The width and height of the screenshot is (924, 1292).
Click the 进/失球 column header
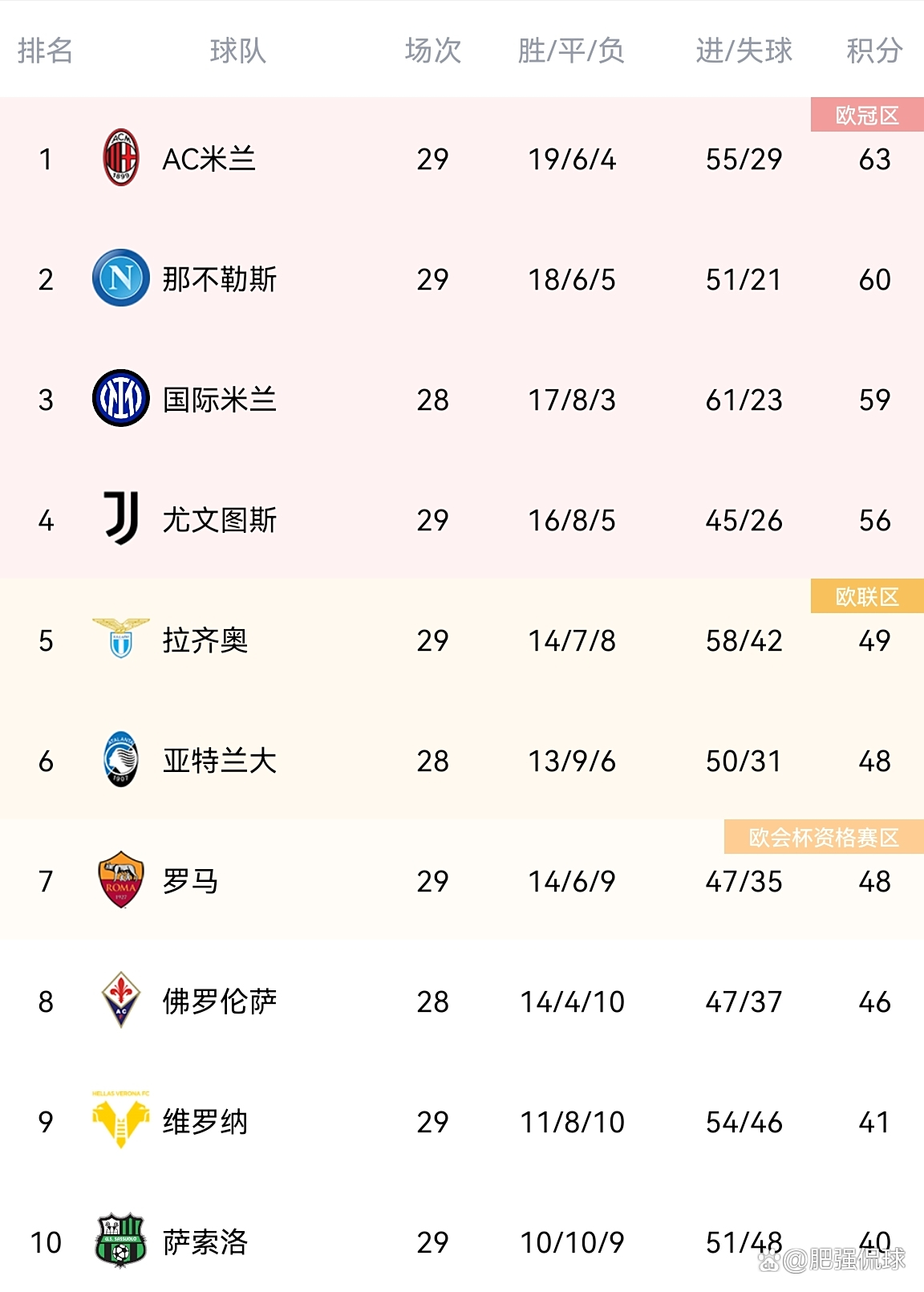click(744, 51)
